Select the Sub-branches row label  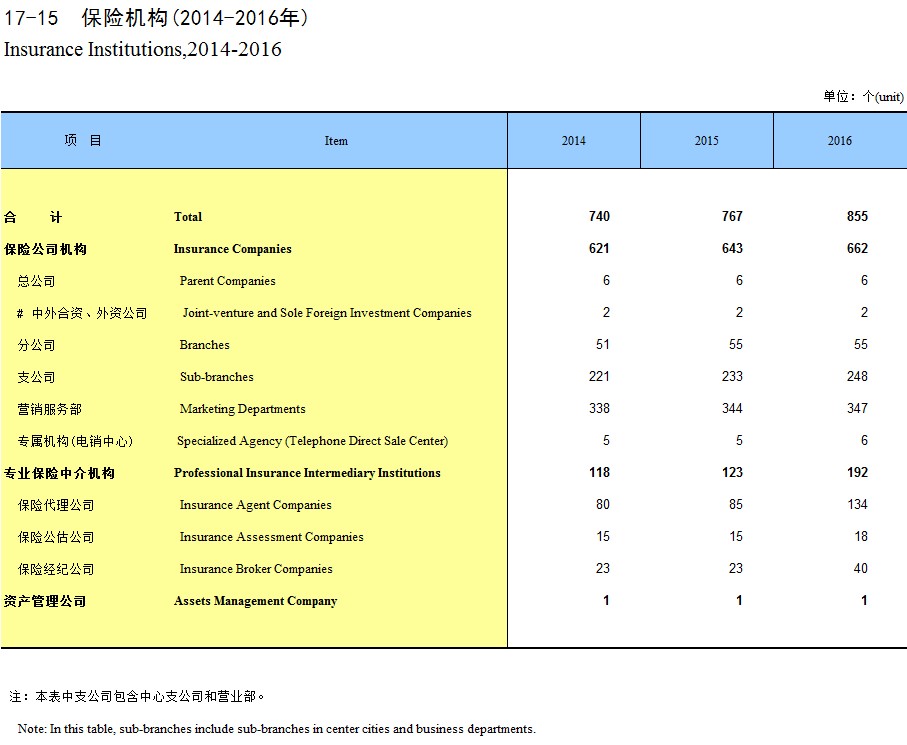pyautogui.click(x=216, y=377)
